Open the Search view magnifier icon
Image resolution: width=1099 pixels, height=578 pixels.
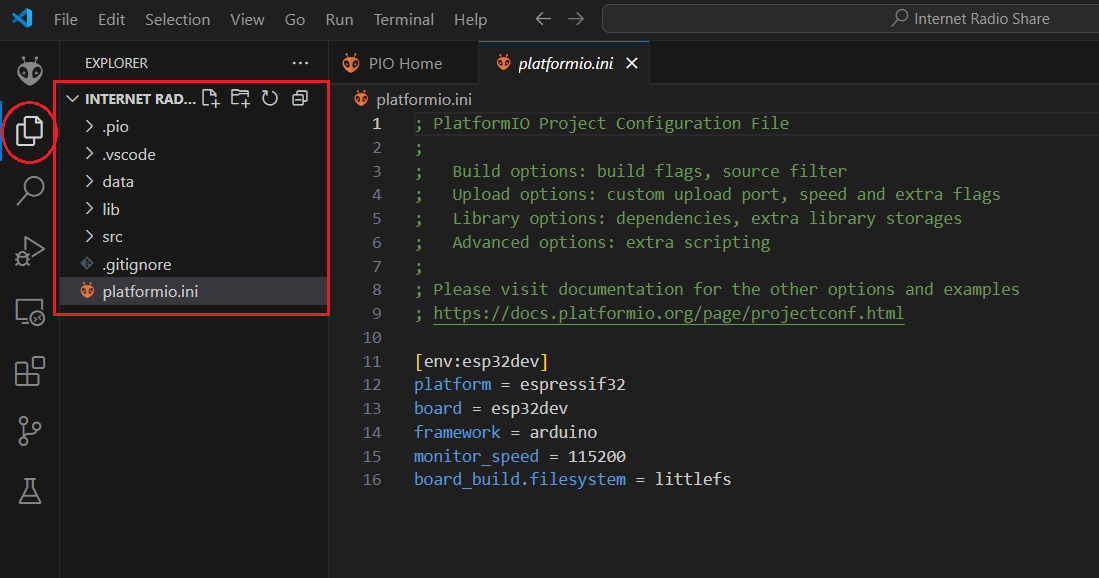coord(29,191)
